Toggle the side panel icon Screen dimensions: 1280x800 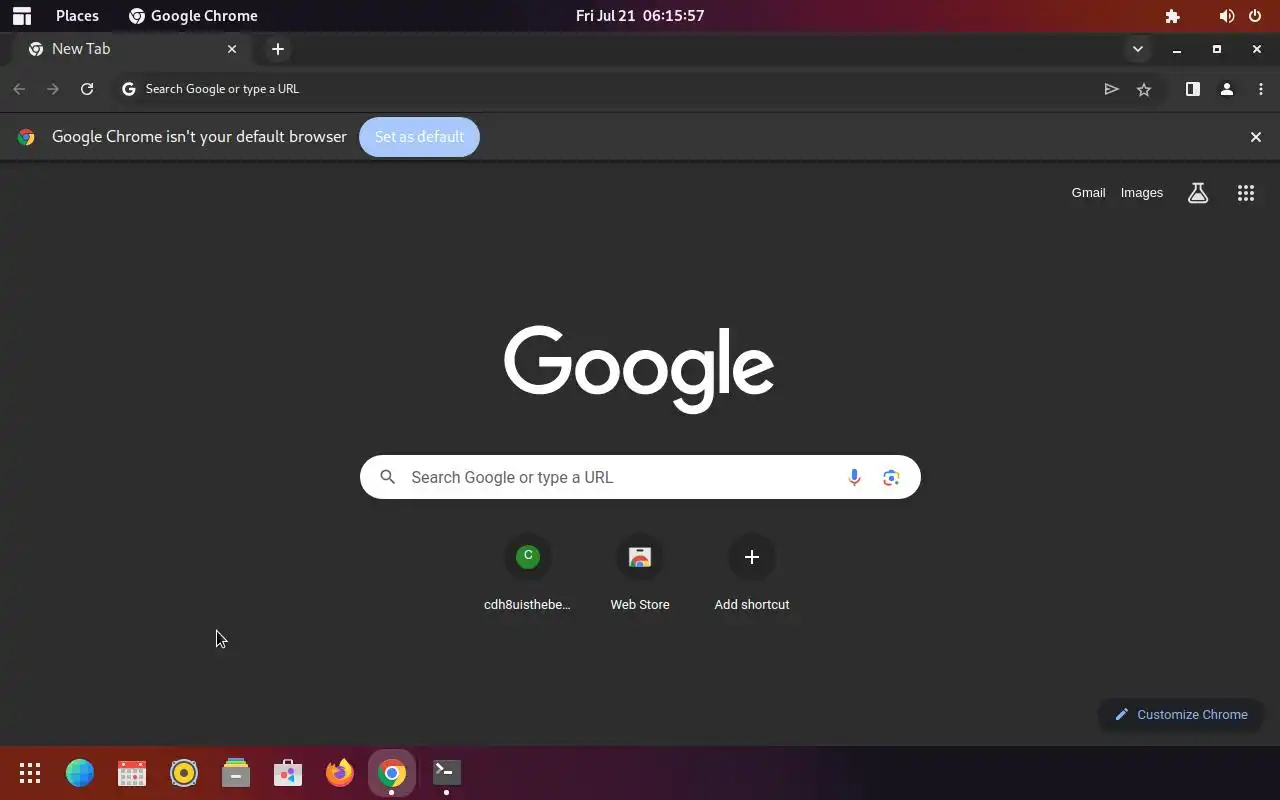[x=1193, y=89]
